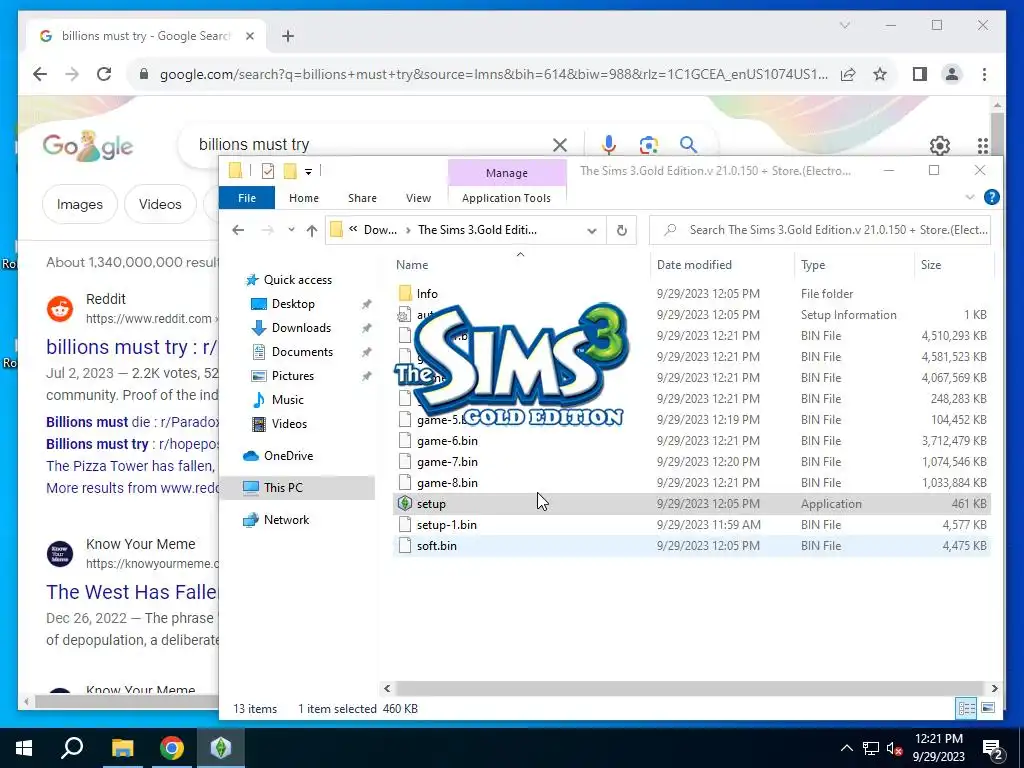The height and width of the screenshot is (768, 1024).
Task: Open notification center on taskbar
Action: (993, 748)
